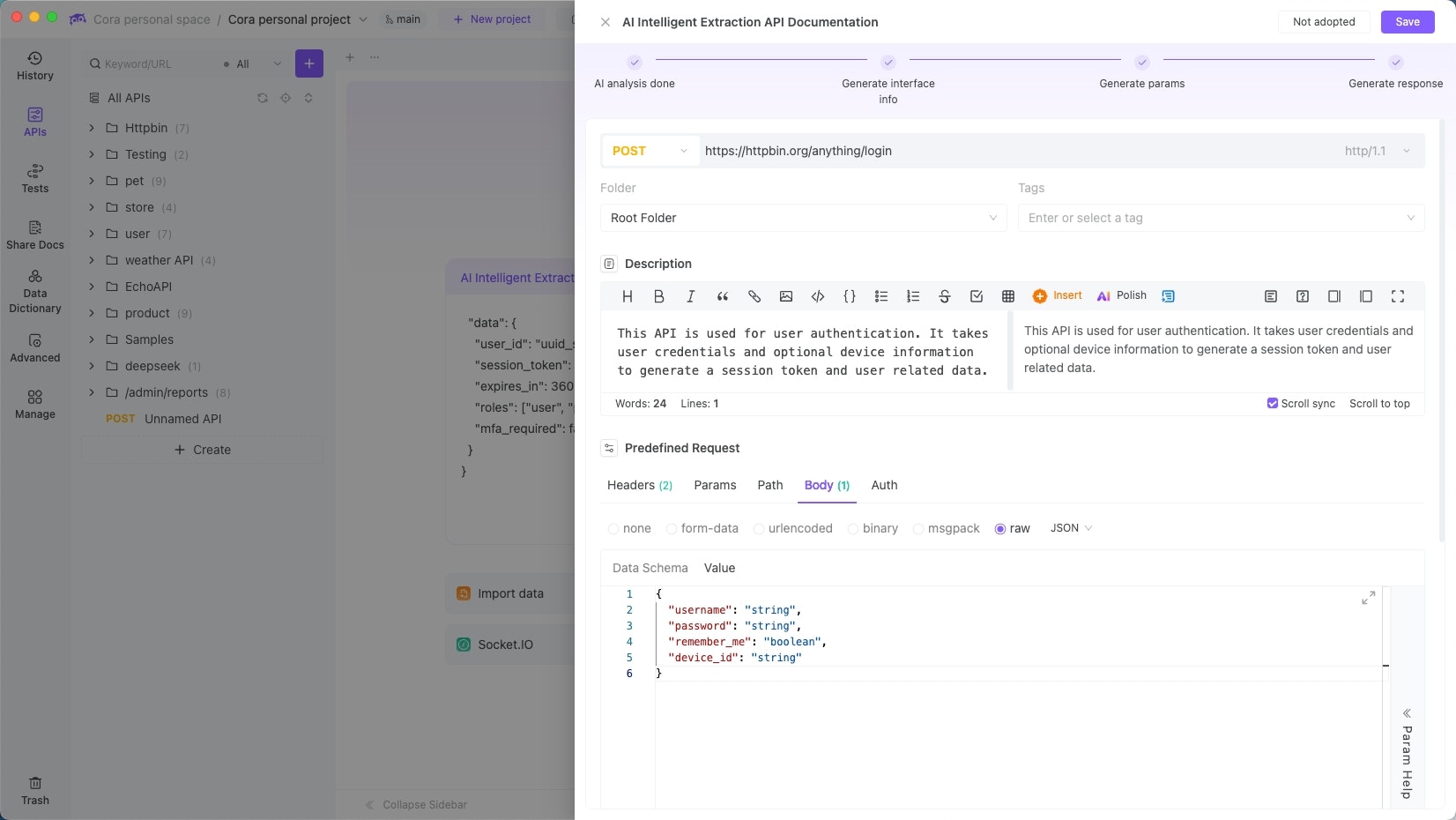Open the http/1.1 protocol dropdown
The width and height of the screenshot is (1456, 820).
point(1378,151)
